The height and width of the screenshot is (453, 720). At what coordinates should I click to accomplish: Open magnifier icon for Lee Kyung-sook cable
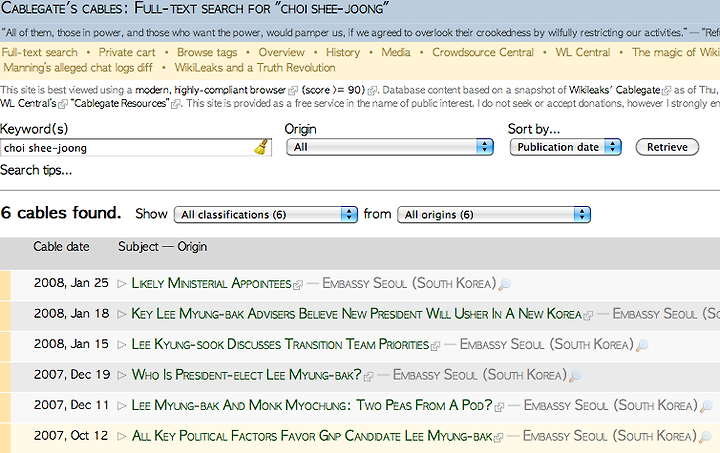click(x=642, y=345)
